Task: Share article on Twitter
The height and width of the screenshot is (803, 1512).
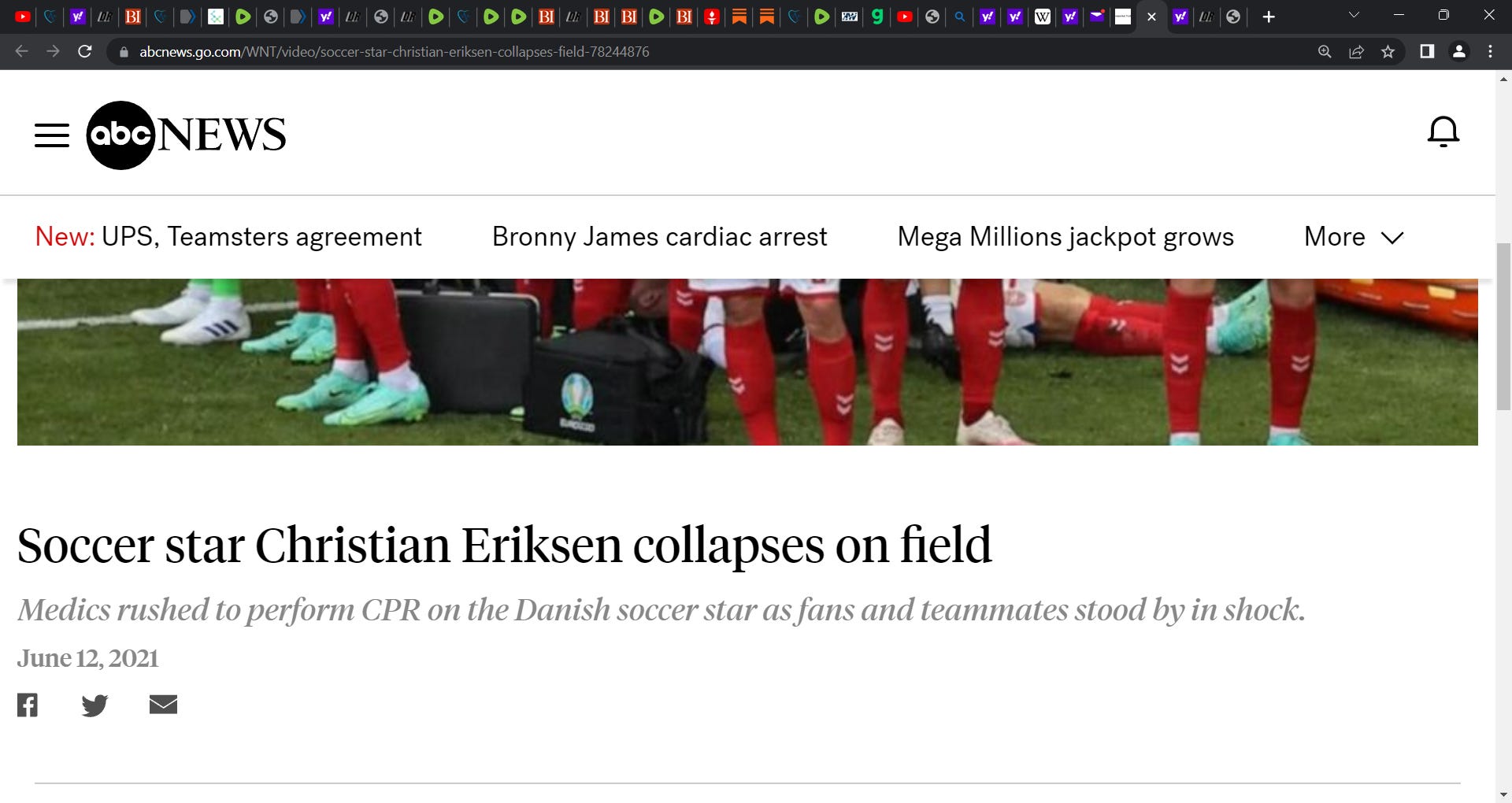Action: click(x=94, y=705)
